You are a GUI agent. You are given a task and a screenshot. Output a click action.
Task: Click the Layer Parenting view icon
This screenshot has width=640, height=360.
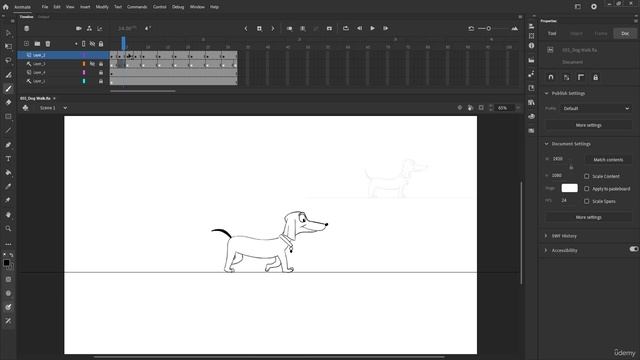pos(89,29)
